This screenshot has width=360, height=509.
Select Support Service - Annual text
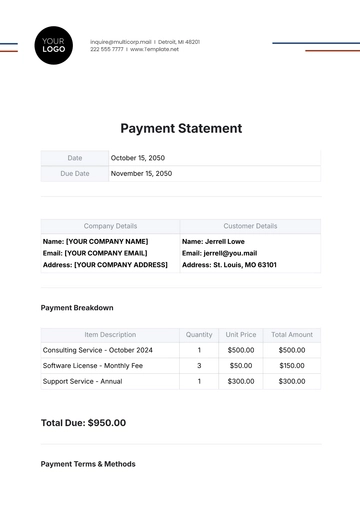point(82,381)
